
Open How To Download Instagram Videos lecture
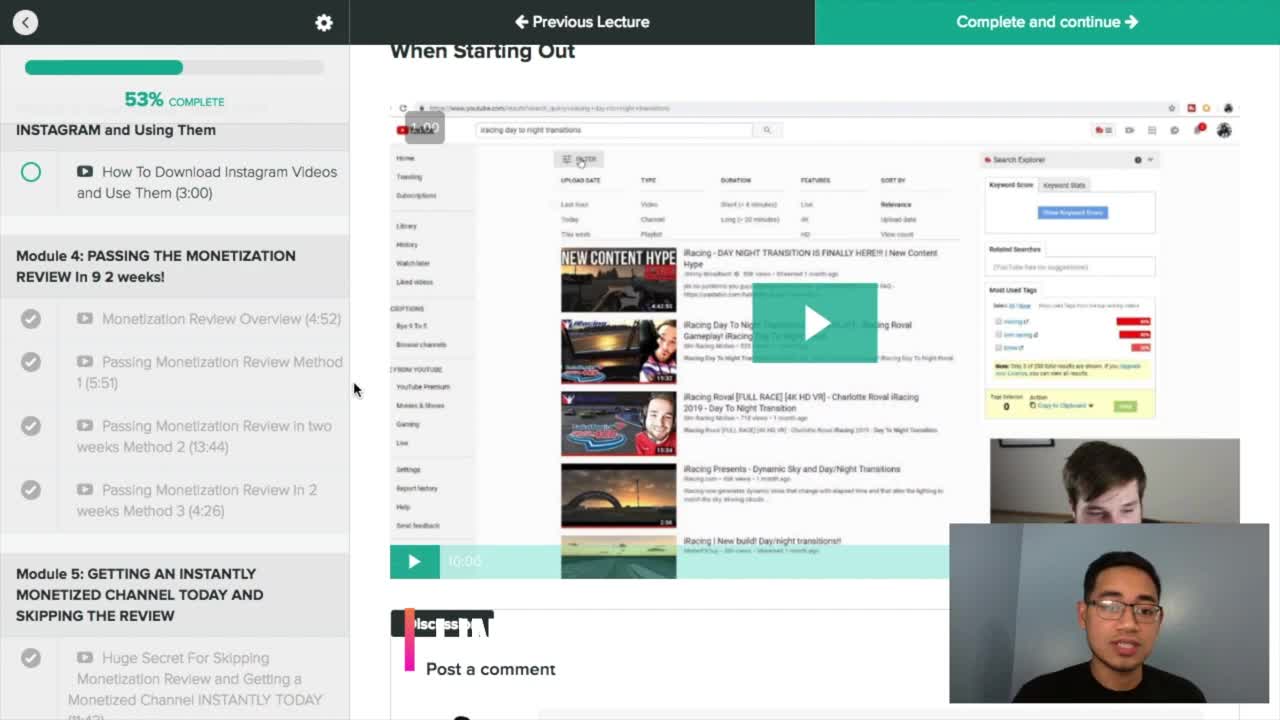coord(207,182)
